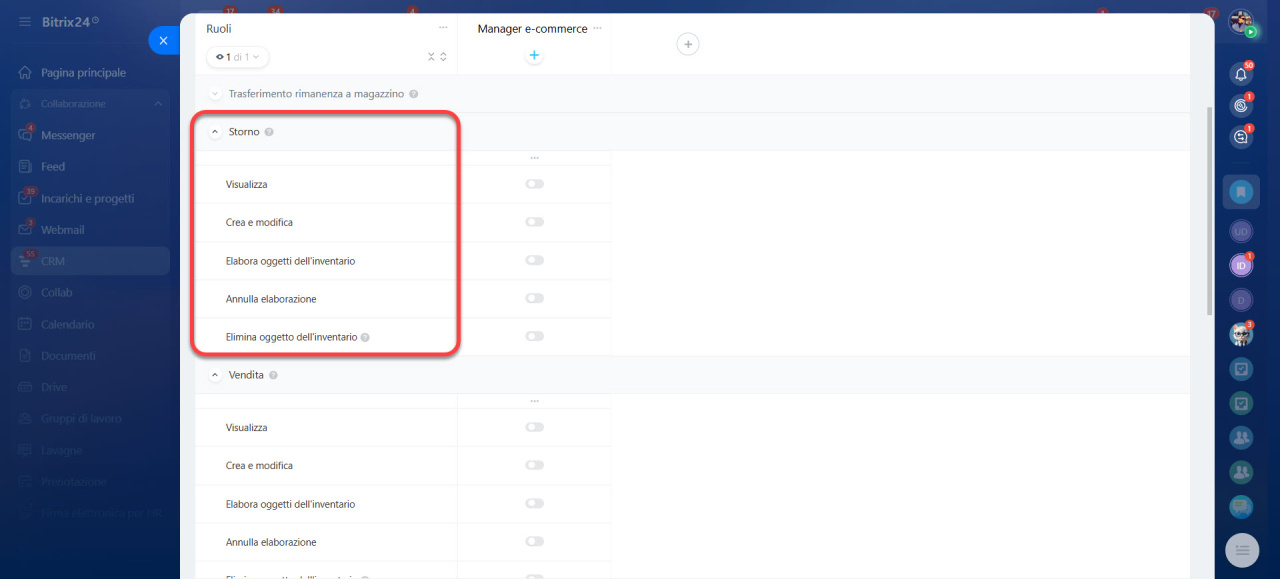Open the profile avatar at top right

tap(1241, 22)
